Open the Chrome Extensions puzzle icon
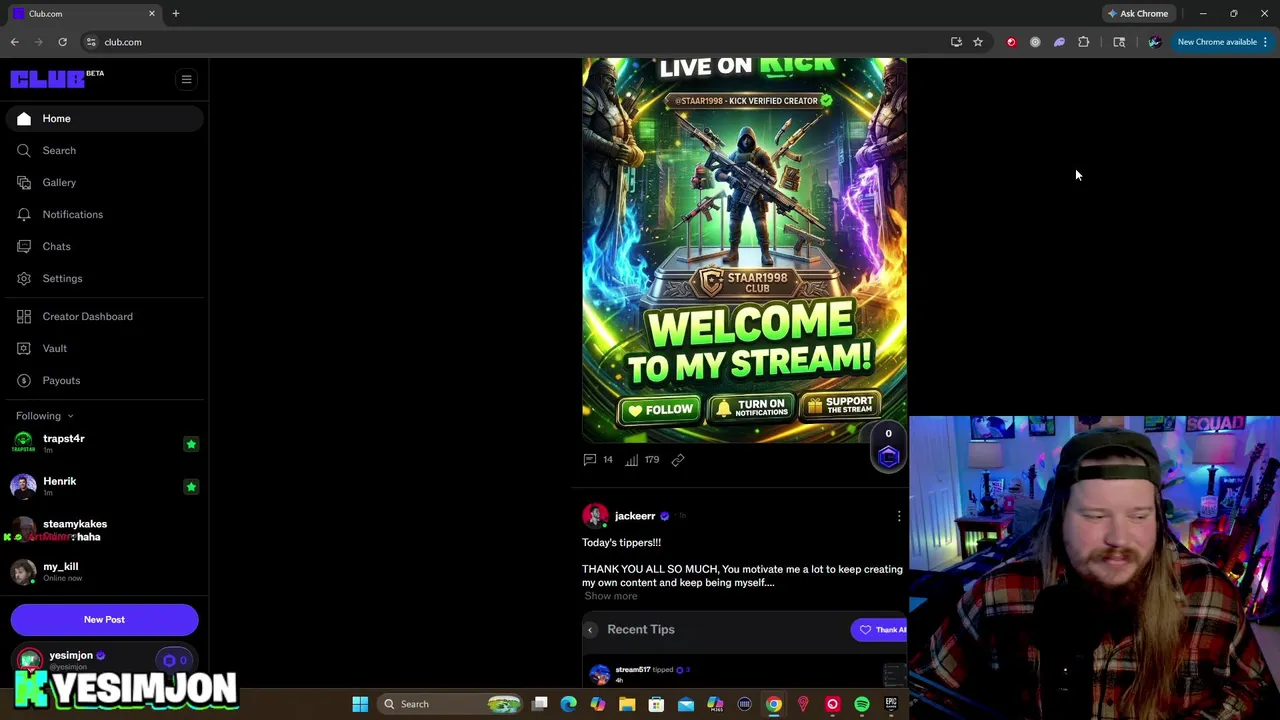 tap(1083, 42)
